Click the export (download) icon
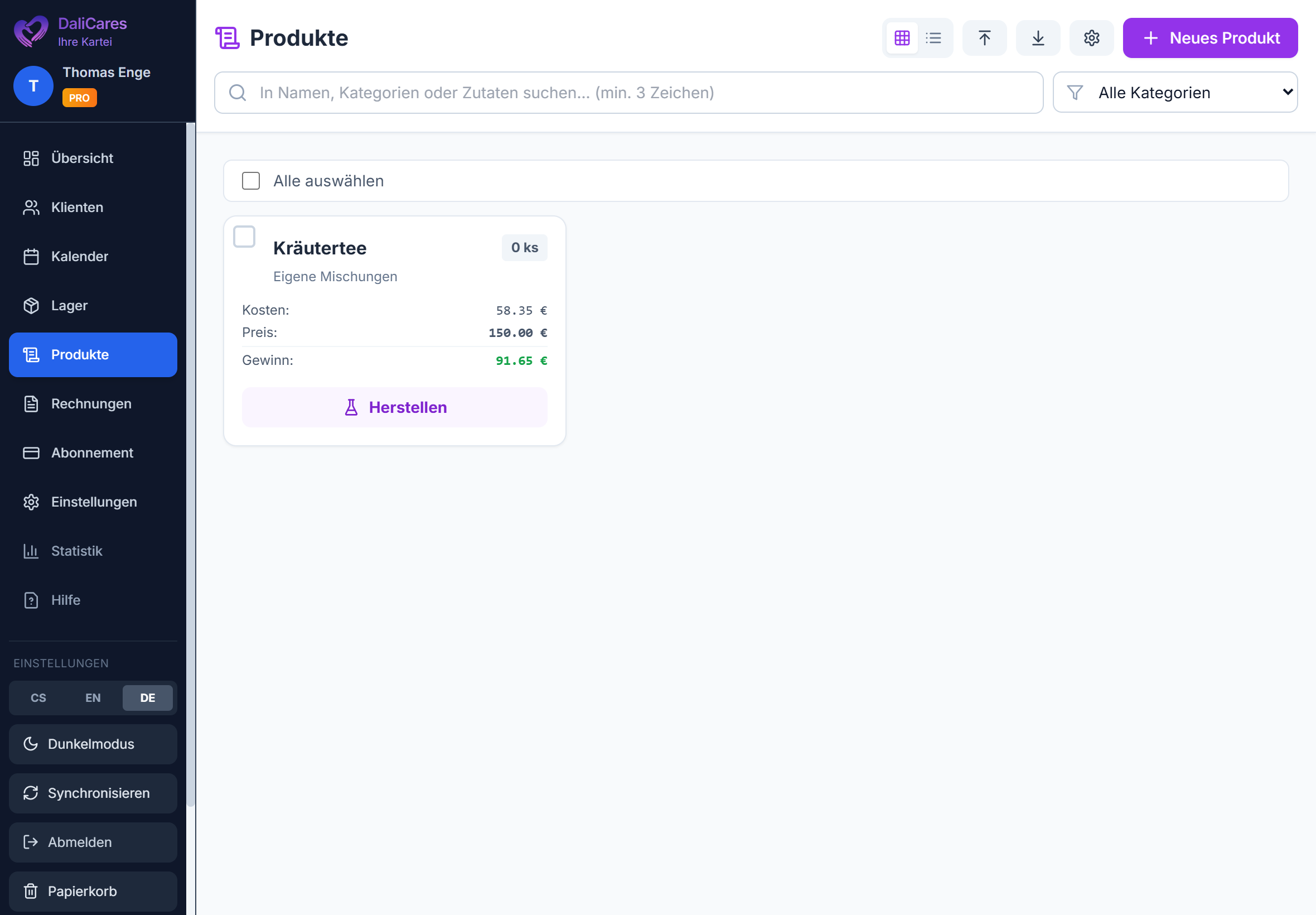This screenshot has height=915, width=1316. tap(1038, 37)
